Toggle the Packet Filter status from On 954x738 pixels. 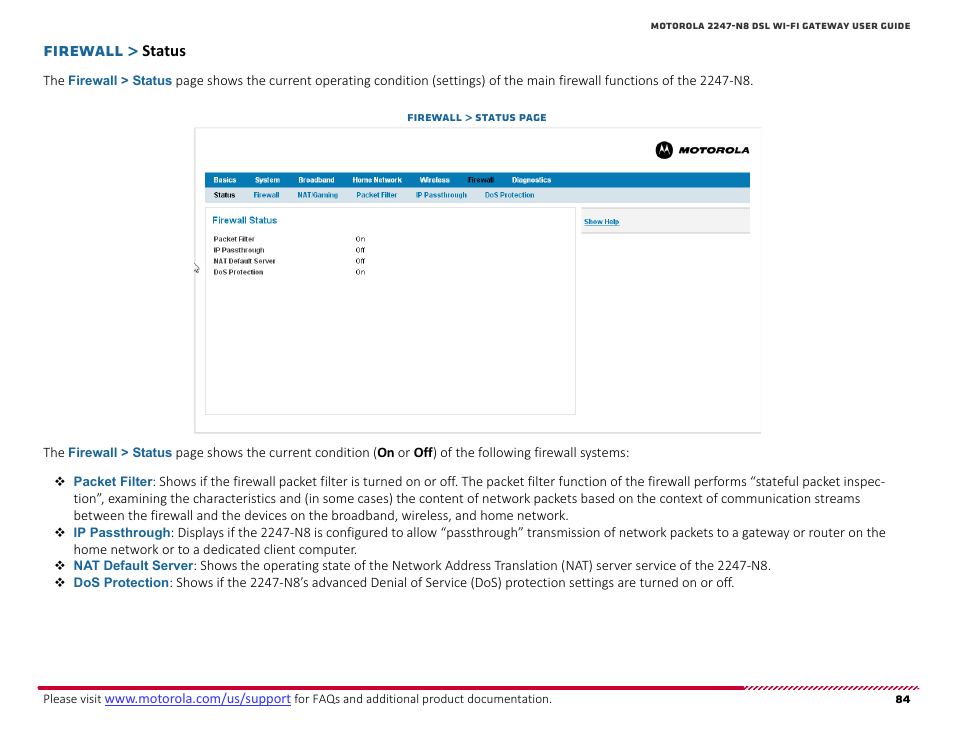click(x=360, y=239)
